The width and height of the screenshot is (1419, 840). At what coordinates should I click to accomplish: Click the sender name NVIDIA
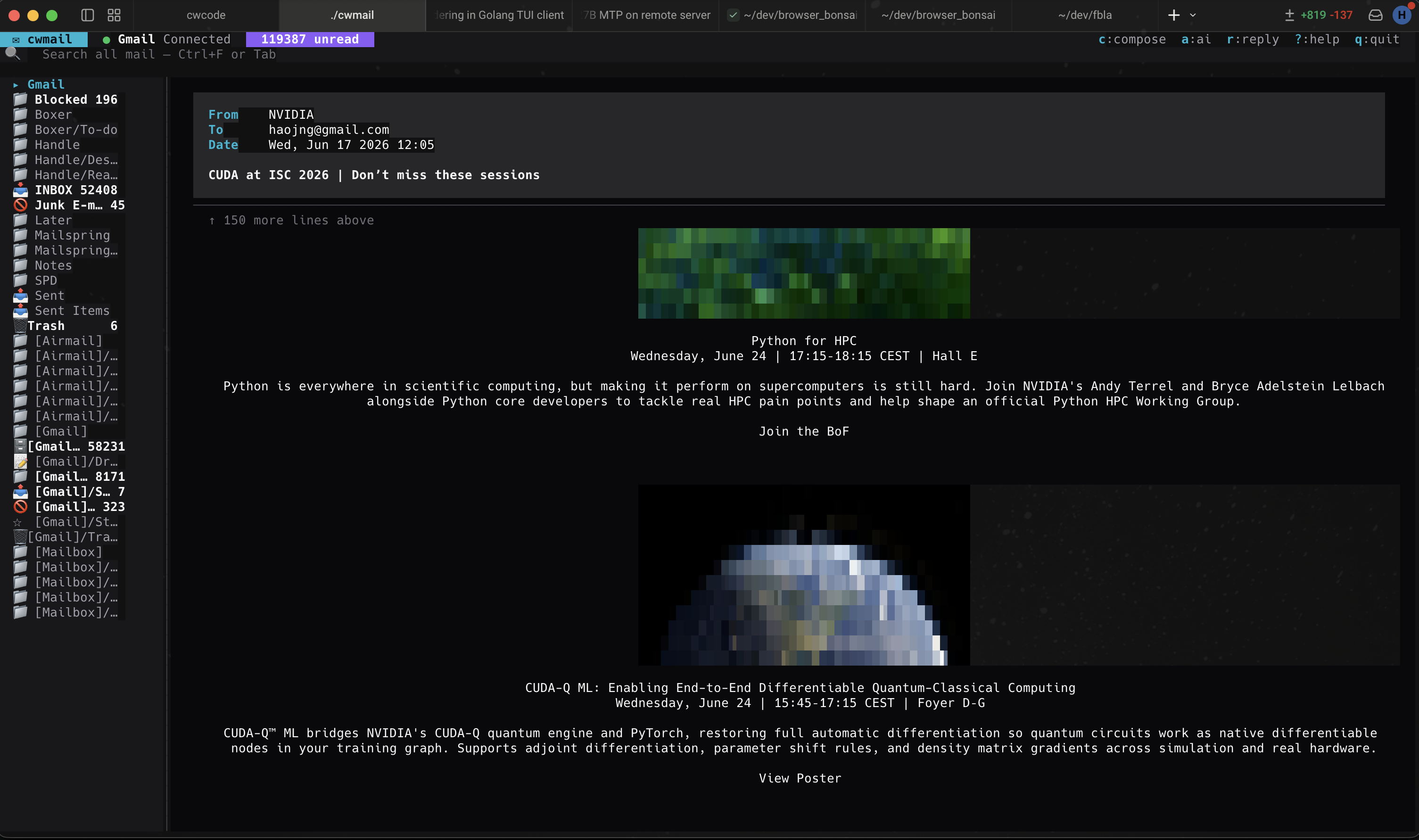tap(291, 115)
